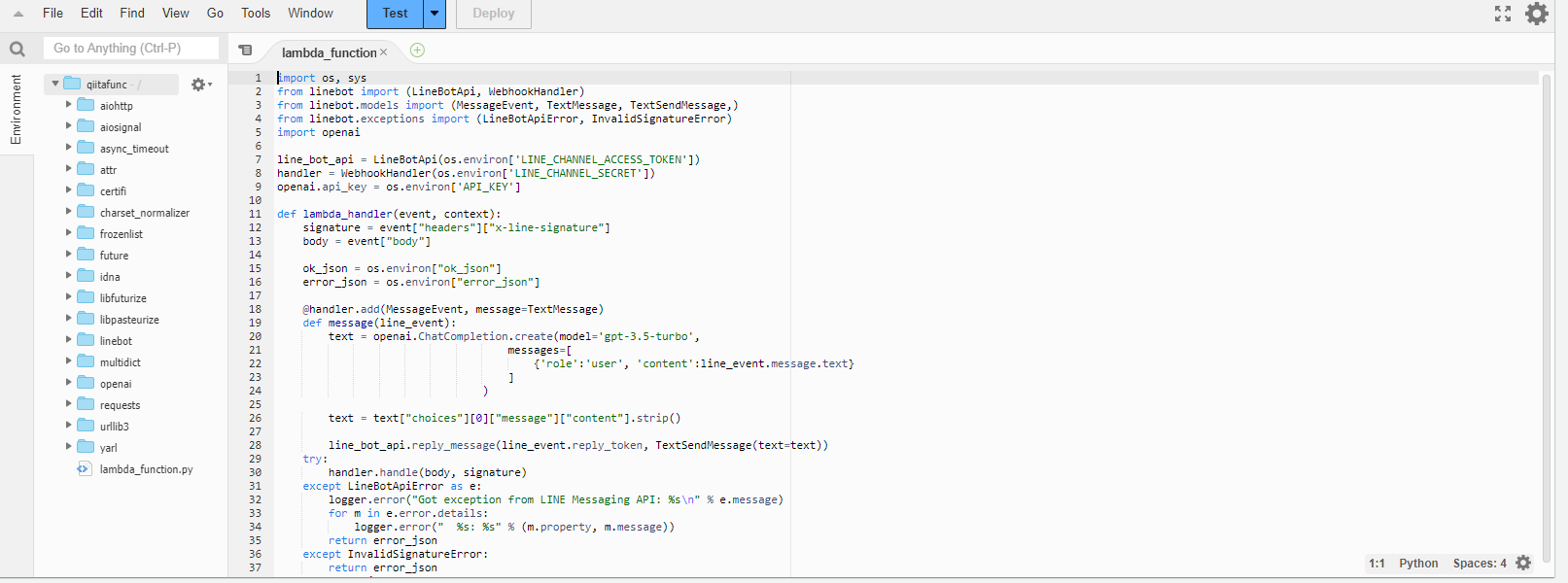The height and width of the screenshot is (583, 1568).
Task: Open the File menu
Action: point(53,14)
